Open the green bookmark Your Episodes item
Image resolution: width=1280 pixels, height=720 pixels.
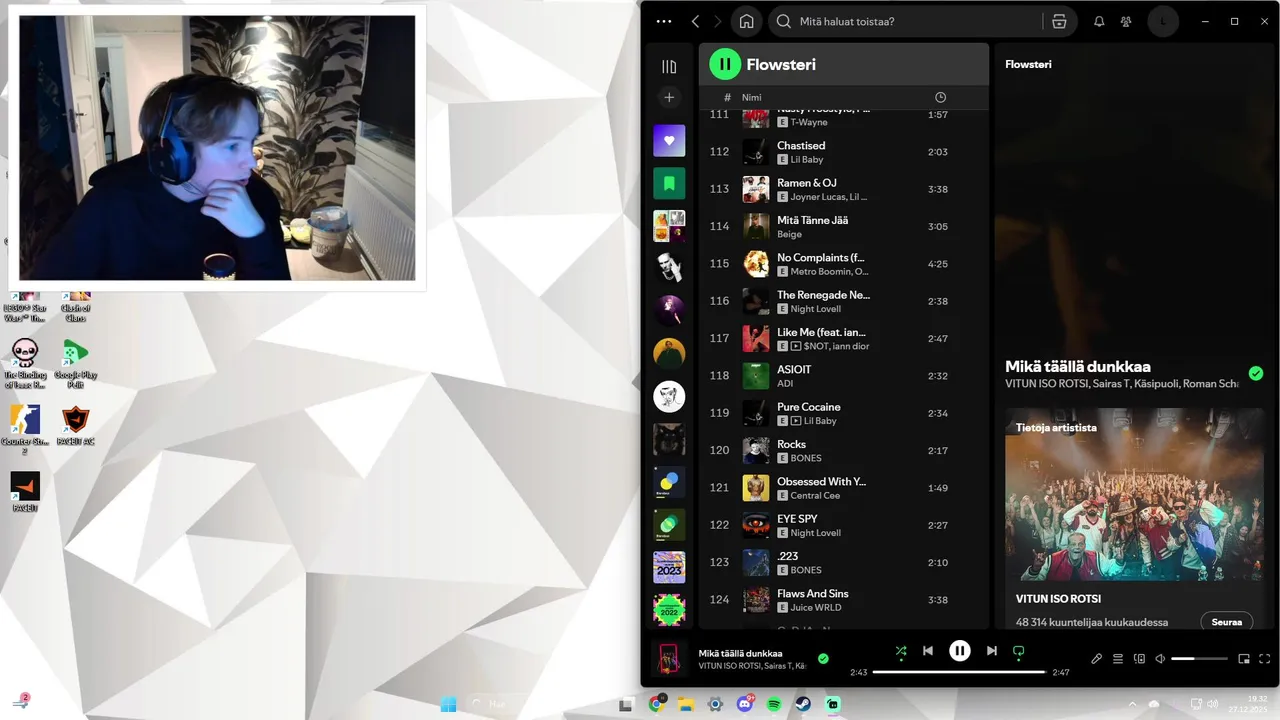pyautogui.click(x=669, y=183)
